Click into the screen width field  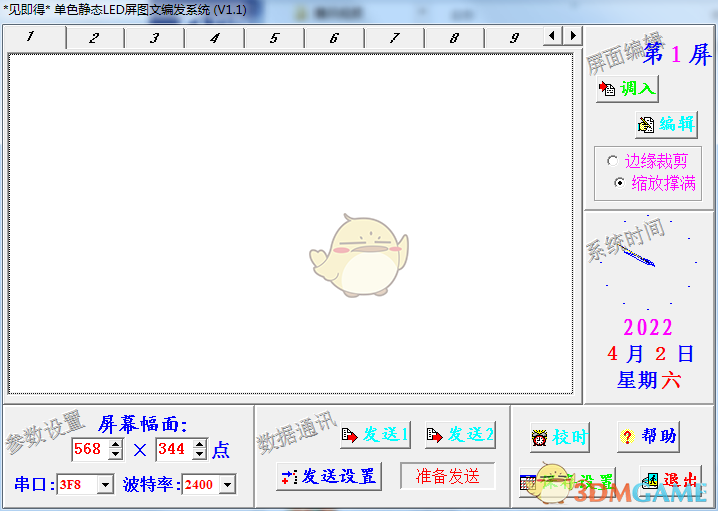[x=89, y=450]
